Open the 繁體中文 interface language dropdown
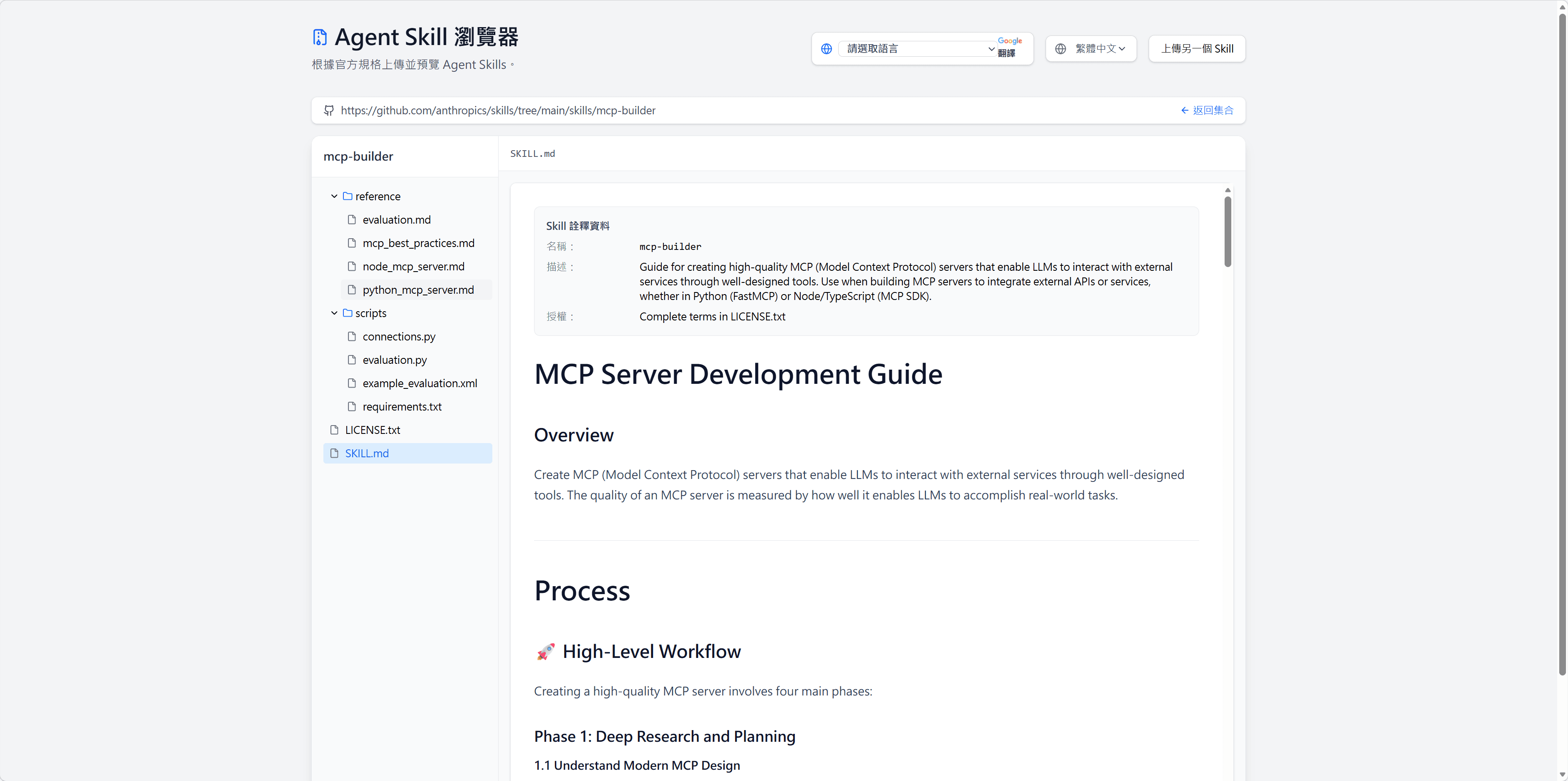1568x781 pixels. 1092,49
